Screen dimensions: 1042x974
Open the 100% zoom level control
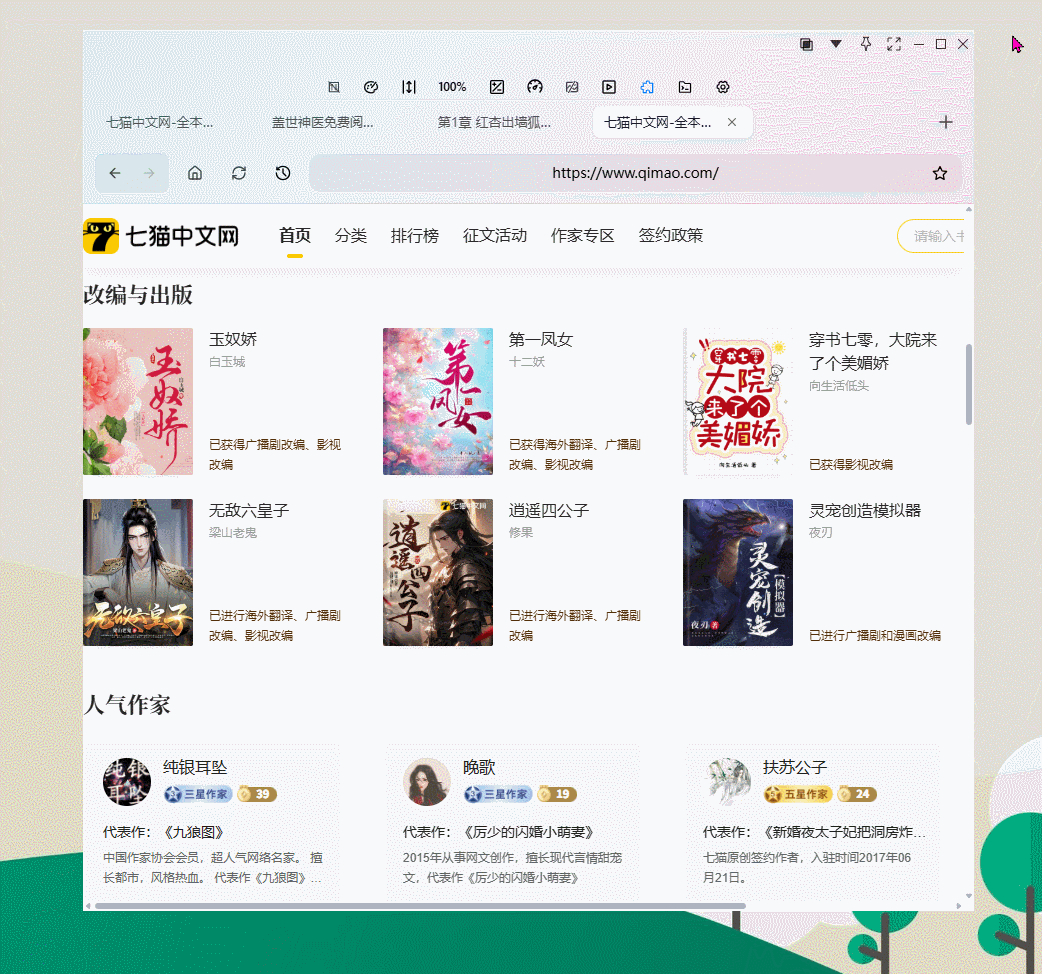(452, 87)
